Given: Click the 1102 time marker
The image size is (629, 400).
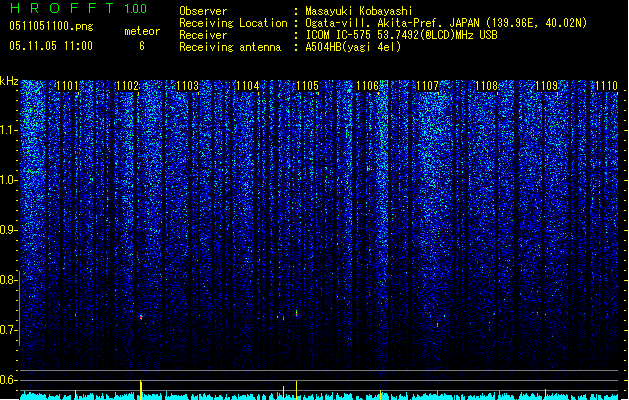Looking at the screenshot, I should coord(127,86).
